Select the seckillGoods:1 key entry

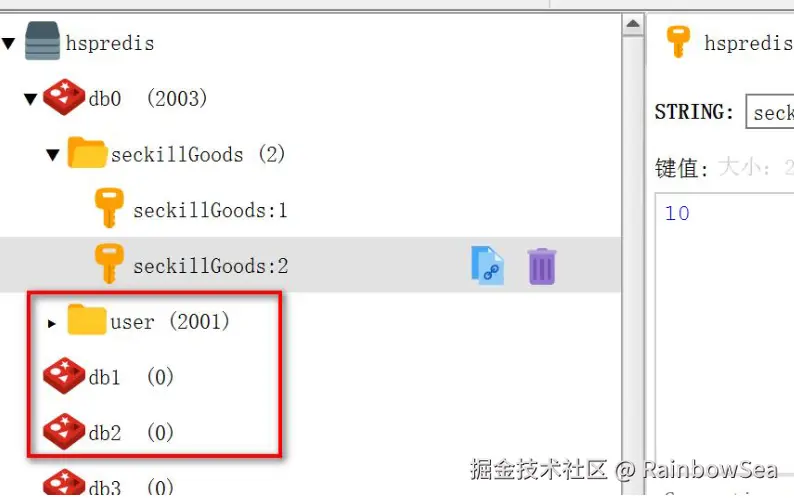210,210
